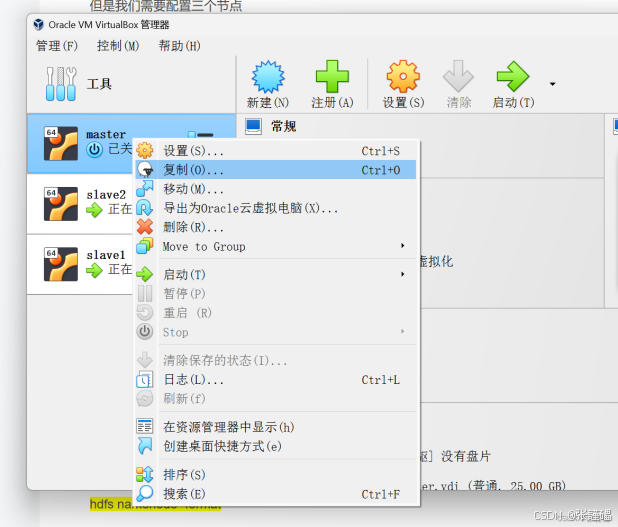Expand the Start button dropdown arrow
This screenshot has height=527, width=618.
click(x=553, y=84)
